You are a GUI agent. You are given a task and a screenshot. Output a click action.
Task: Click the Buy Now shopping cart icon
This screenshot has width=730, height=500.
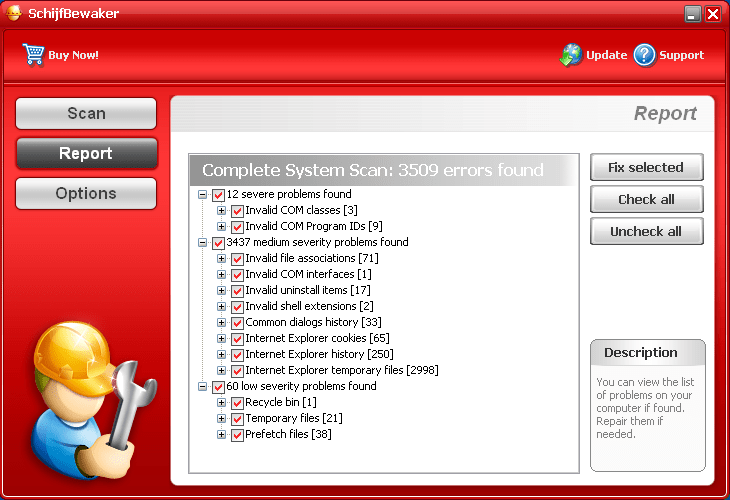pyautogui.click(x=34, y=55)
